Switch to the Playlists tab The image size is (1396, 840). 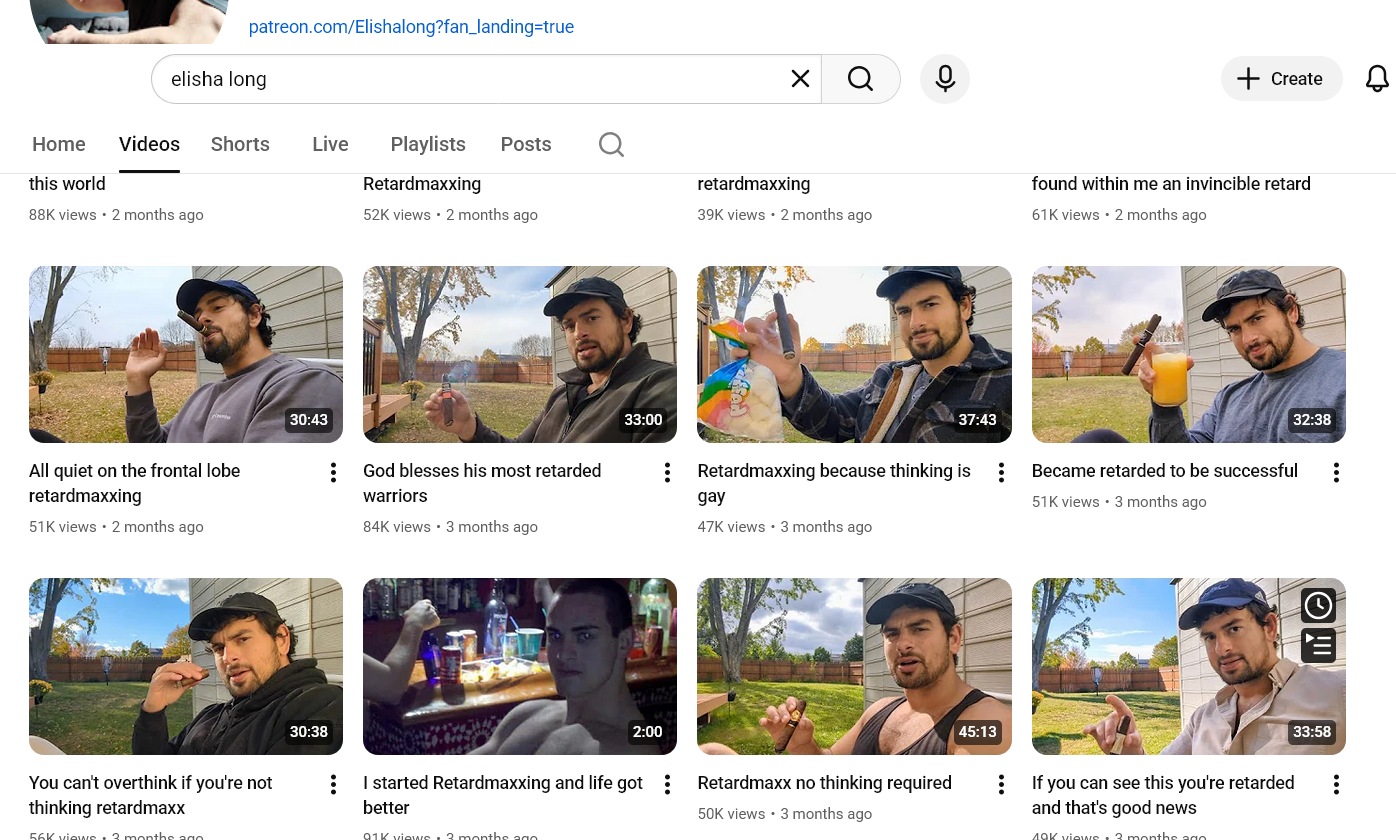[428, 144]
